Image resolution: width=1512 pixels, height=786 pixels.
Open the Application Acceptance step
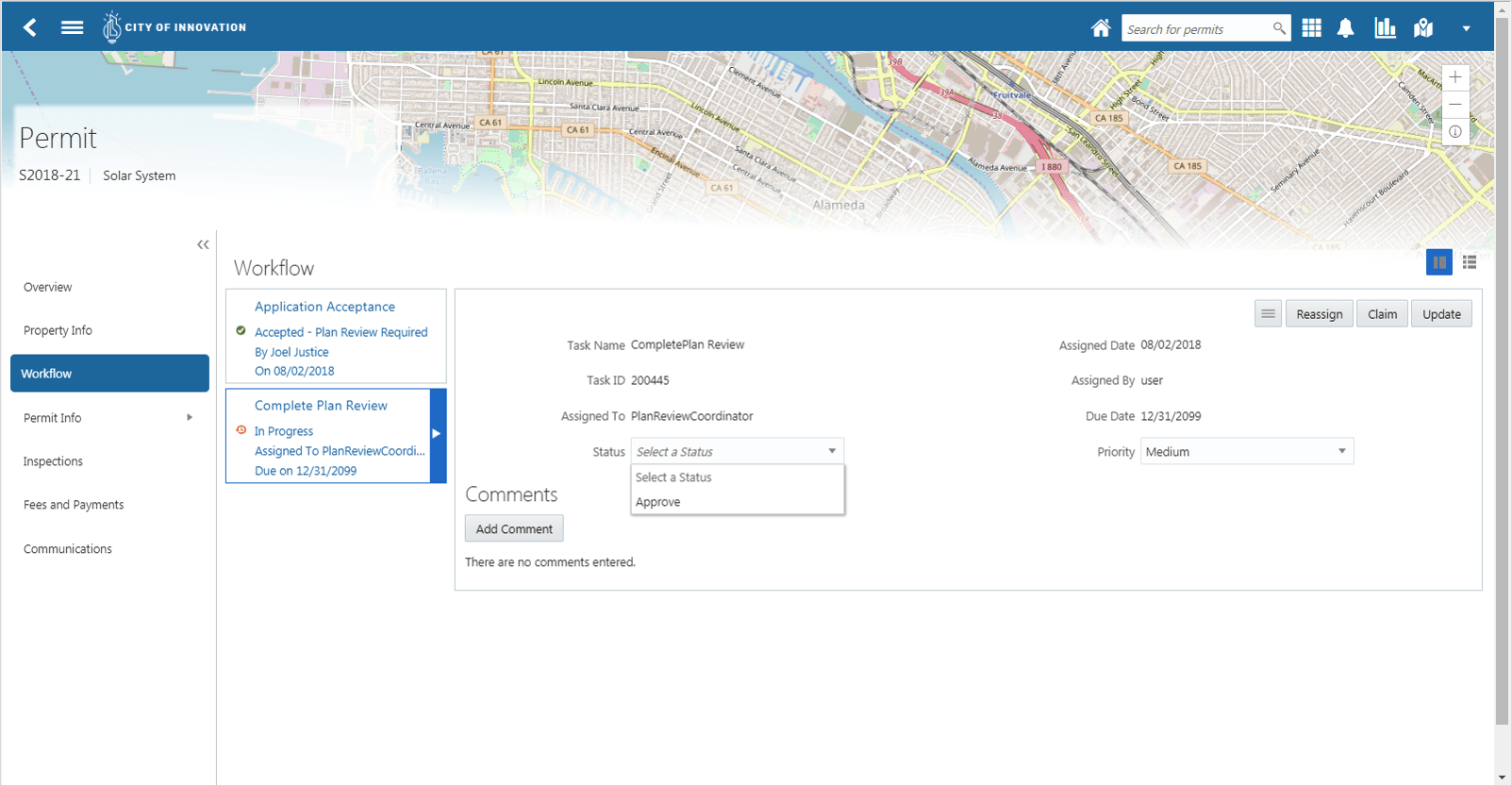324,307
